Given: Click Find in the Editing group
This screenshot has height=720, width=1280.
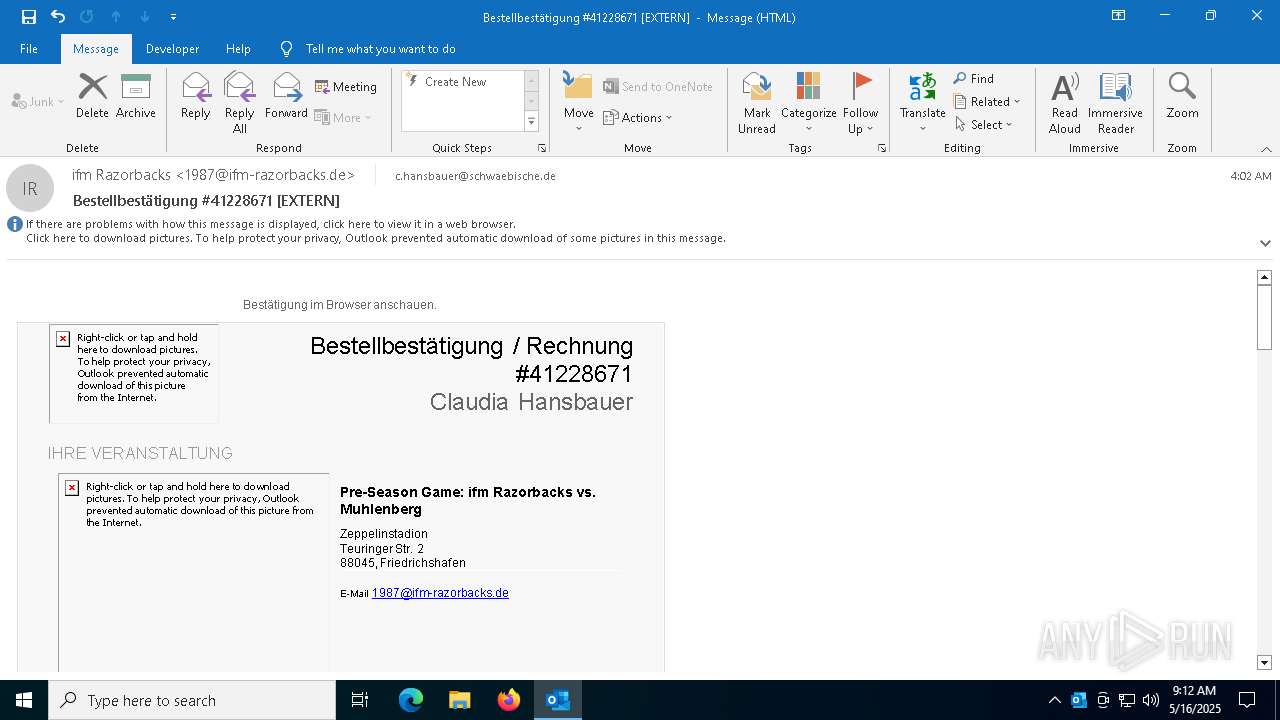Looking at the screenshot, I should (974, 79).
